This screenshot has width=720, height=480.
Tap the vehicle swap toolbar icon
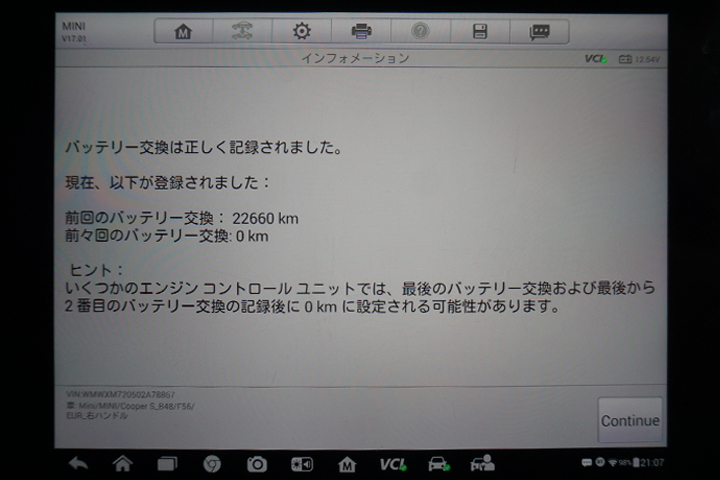point(242,32)
